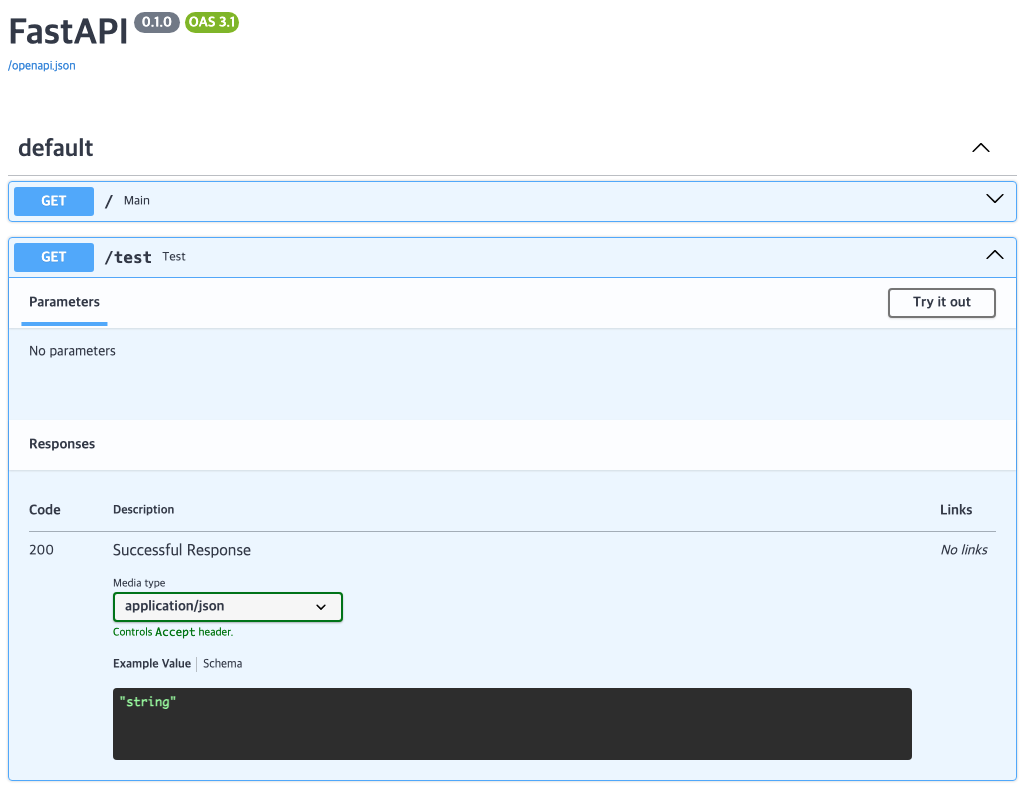Collapse the GET /test endpoint chevron
The width and height of the screenshot is (1028, 792).
(x=995, y=255)
